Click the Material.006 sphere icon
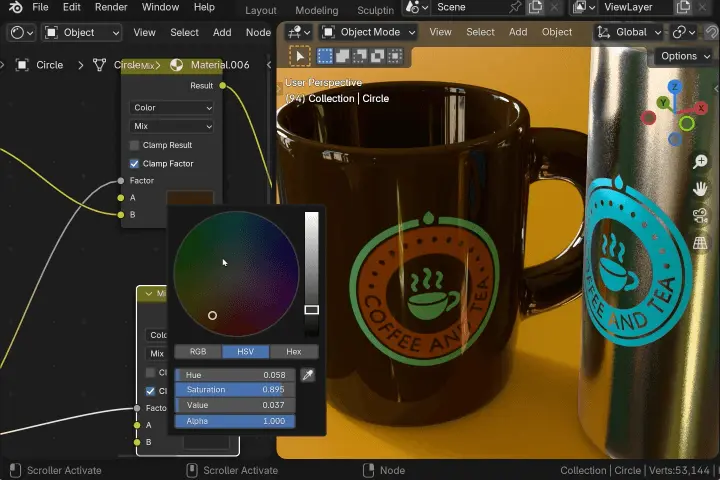Image resolution: width=720 pixels, height=480 pixels. pyautogui.click(x=176, y=65)
